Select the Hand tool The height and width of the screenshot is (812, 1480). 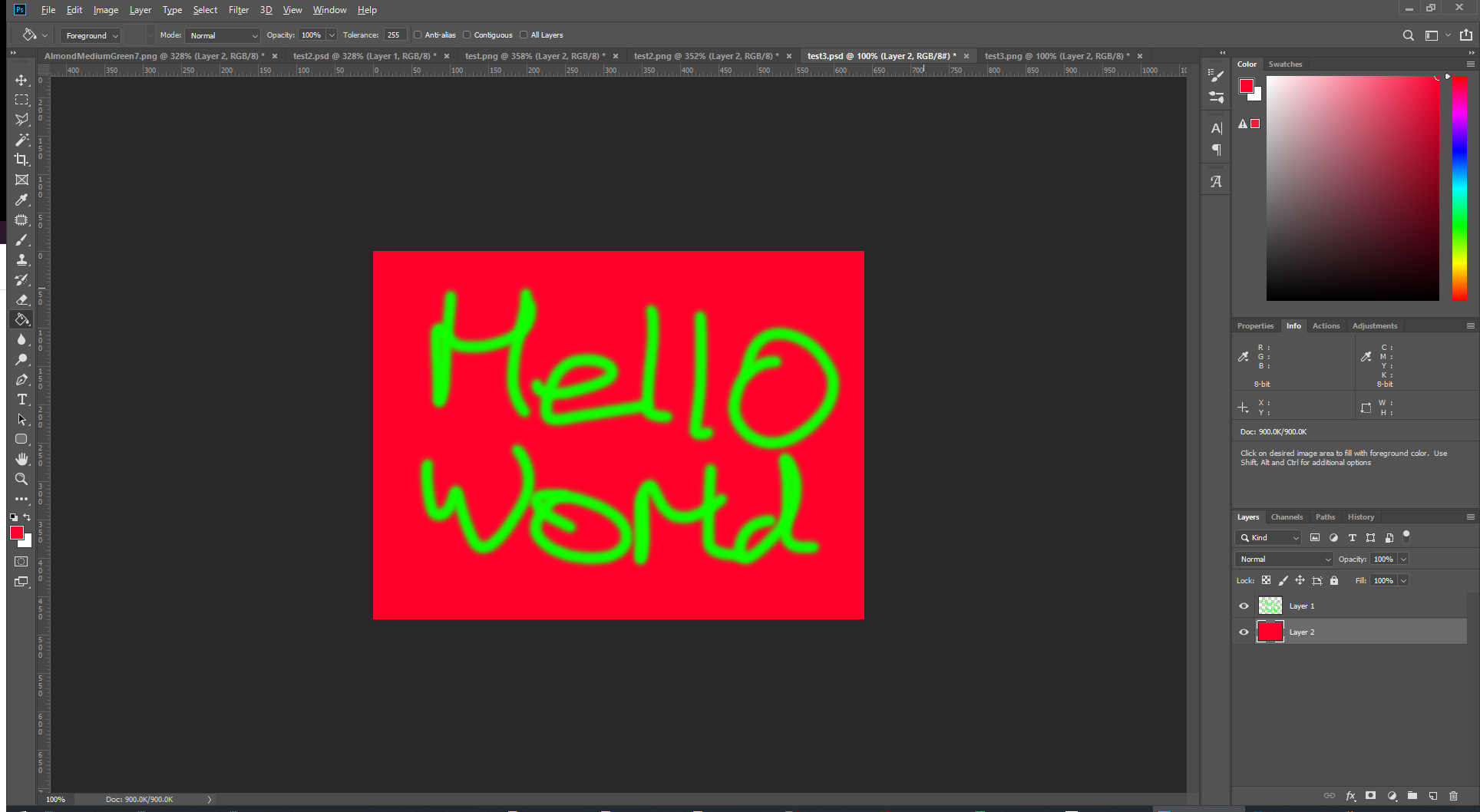(21, 459)
